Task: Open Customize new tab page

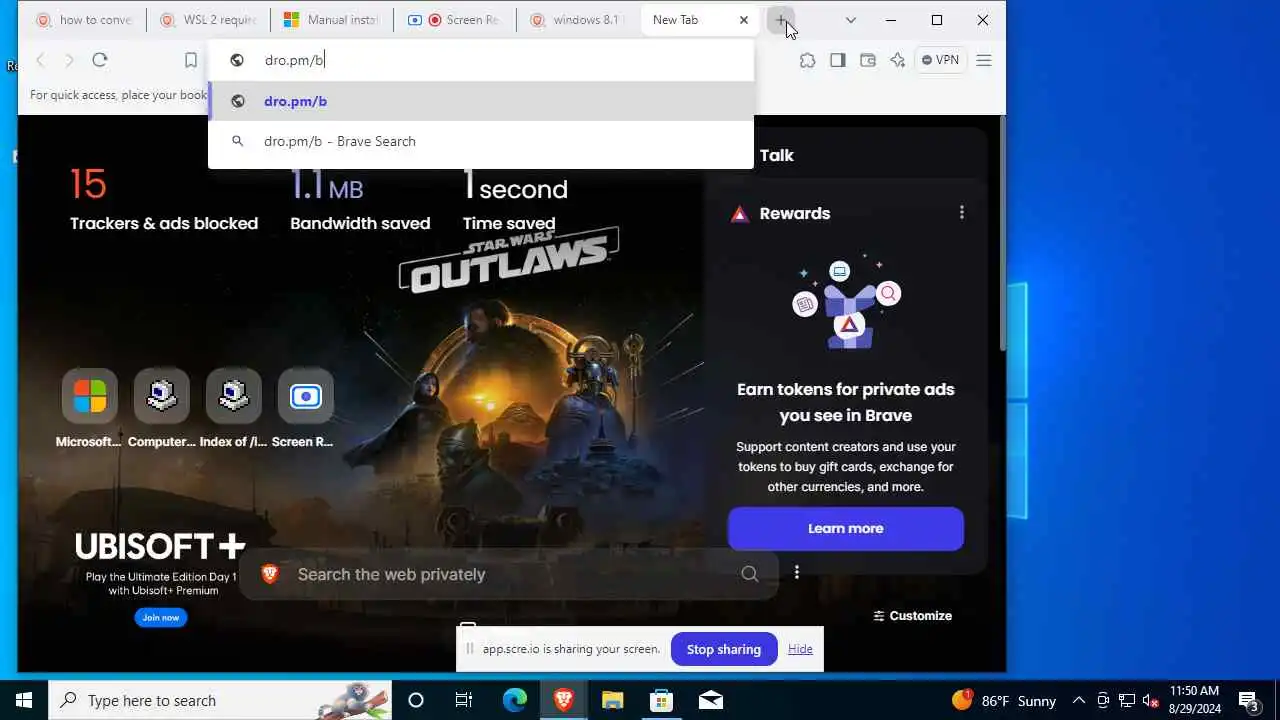Action: (x=912, y=616)
